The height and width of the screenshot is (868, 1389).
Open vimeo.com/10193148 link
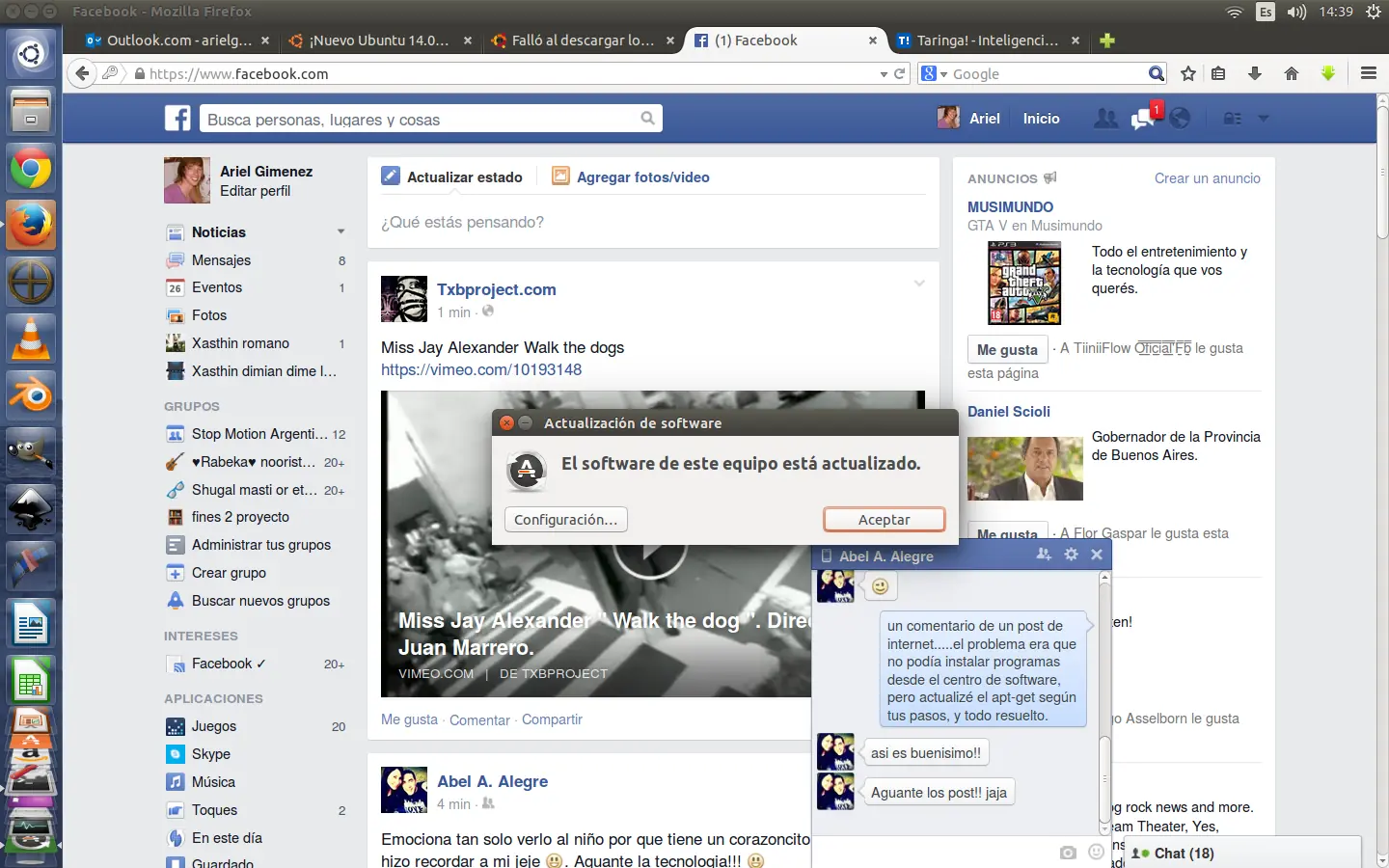pyautogui.click(x=481, y=369)
